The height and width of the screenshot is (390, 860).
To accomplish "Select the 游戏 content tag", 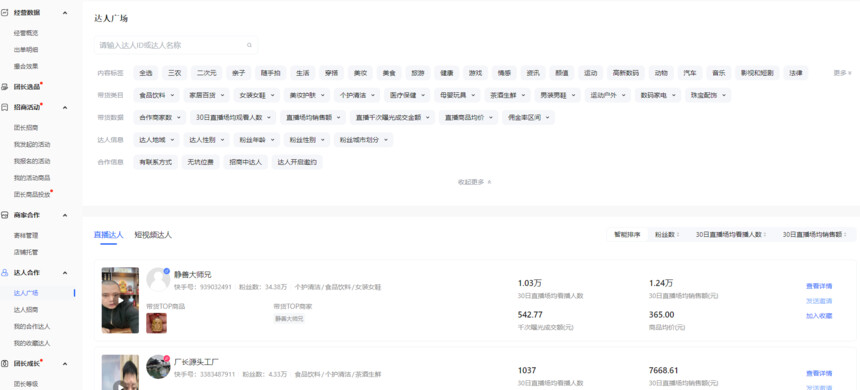I will (x=475, y=72).
